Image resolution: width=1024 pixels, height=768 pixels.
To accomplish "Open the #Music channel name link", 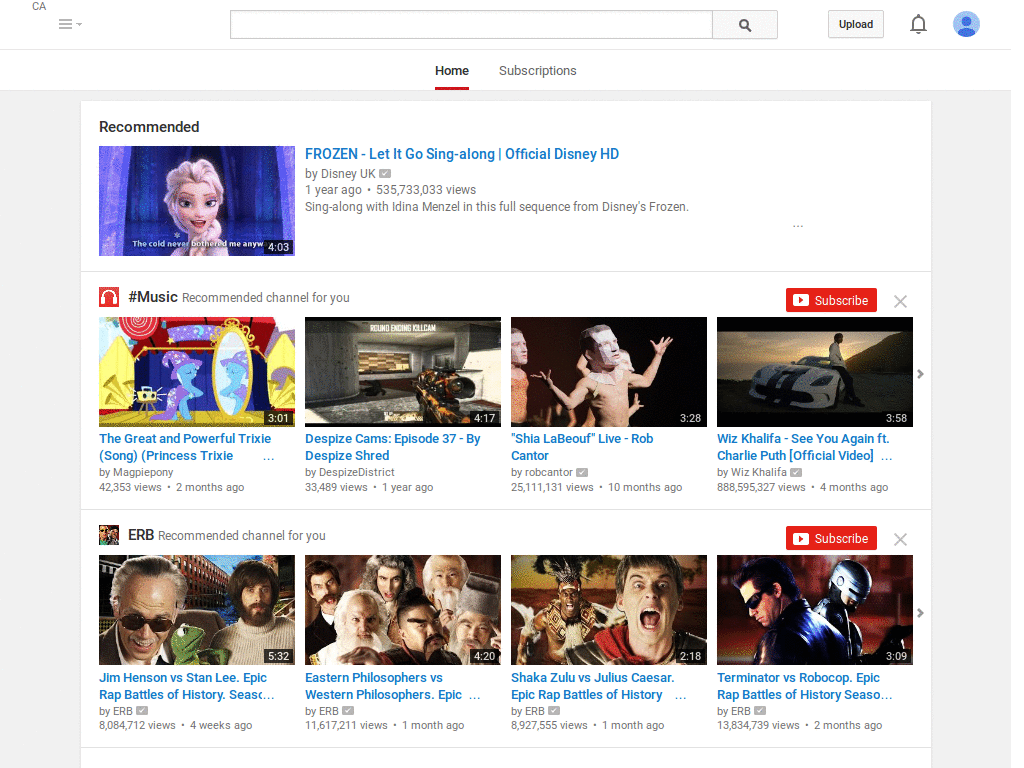I will click(x=153, y=297).
